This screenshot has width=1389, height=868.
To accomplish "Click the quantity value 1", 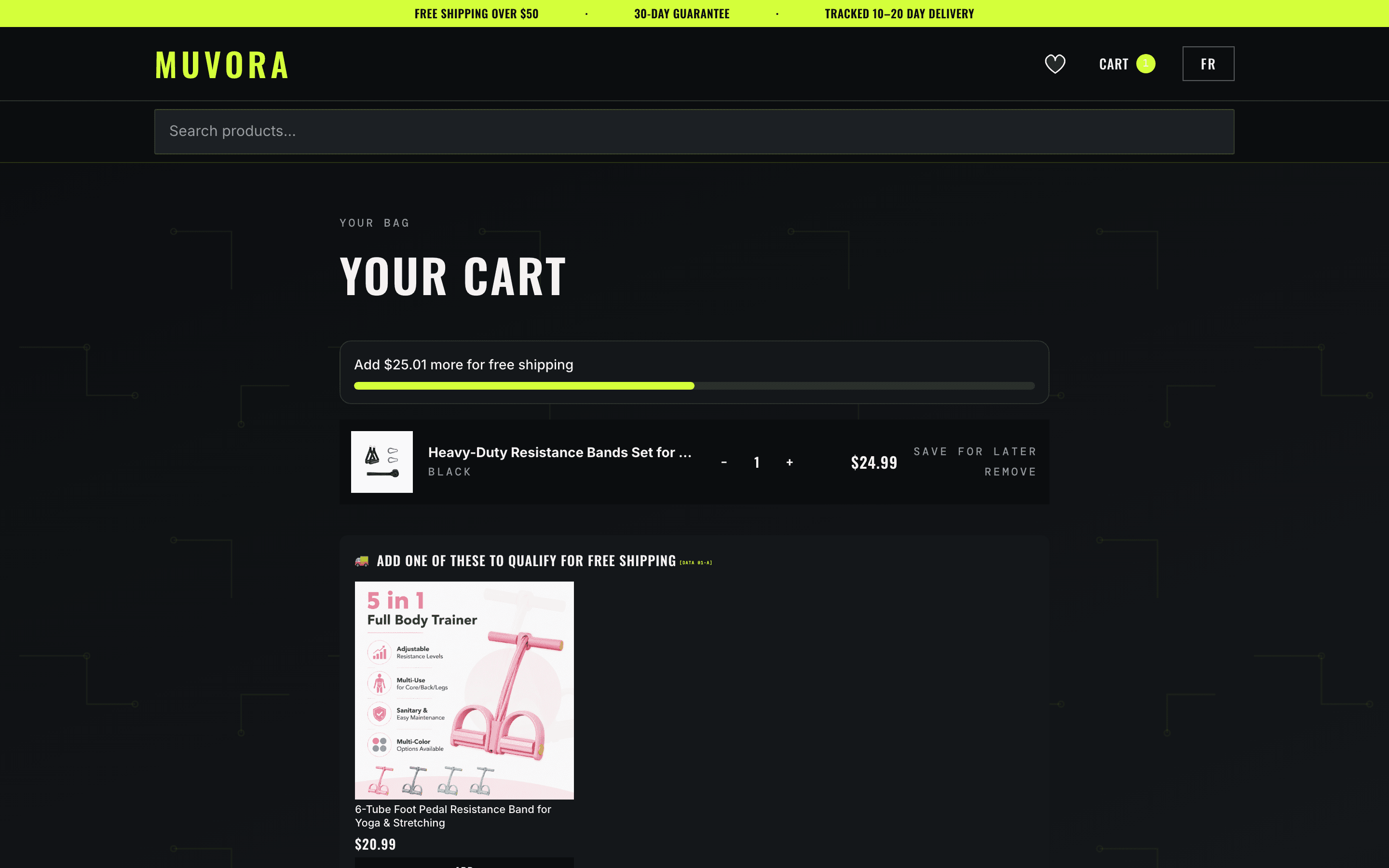I will coord(757,462).
